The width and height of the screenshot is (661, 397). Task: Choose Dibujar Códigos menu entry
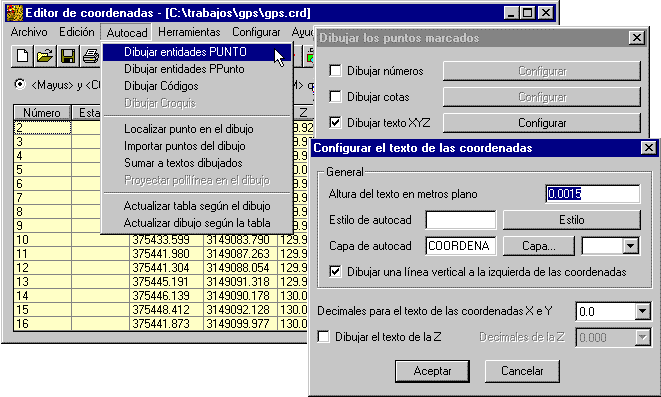pos(197,86)
